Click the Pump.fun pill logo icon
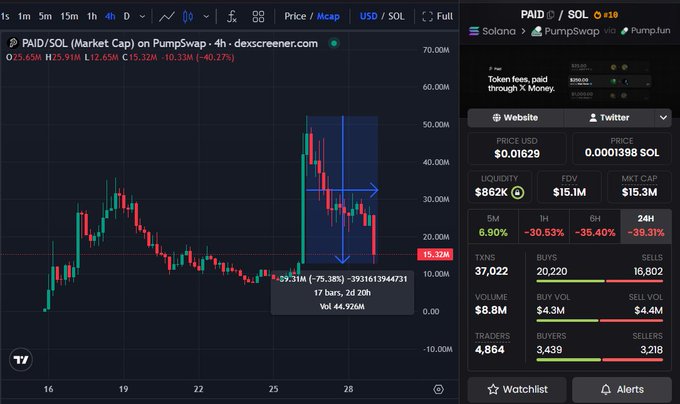Viewport: 680px width, 404px height. pyautogui.click(x=624, y=31)
